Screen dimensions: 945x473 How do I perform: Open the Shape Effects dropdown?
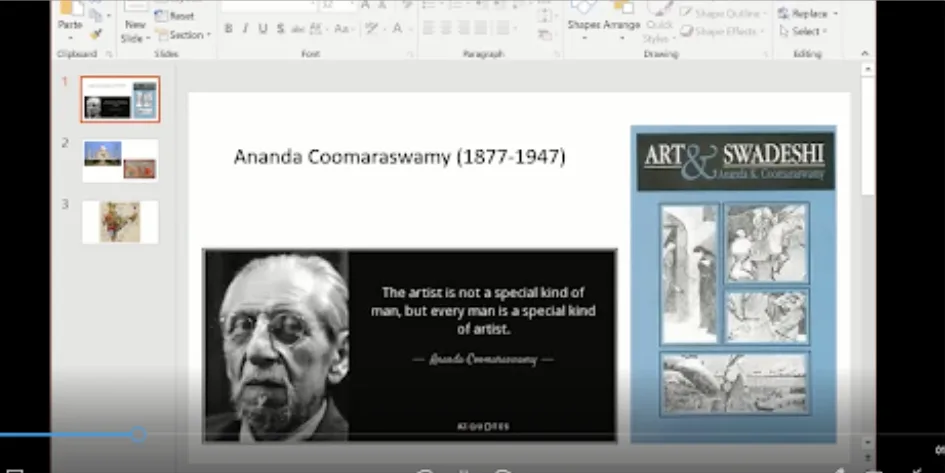[723, 31]
